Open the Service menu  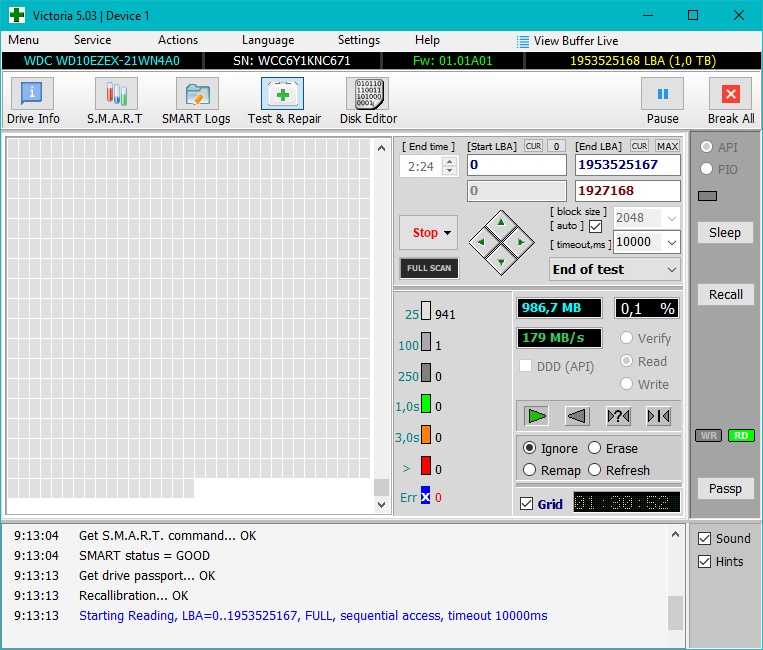tap(92, 40)
